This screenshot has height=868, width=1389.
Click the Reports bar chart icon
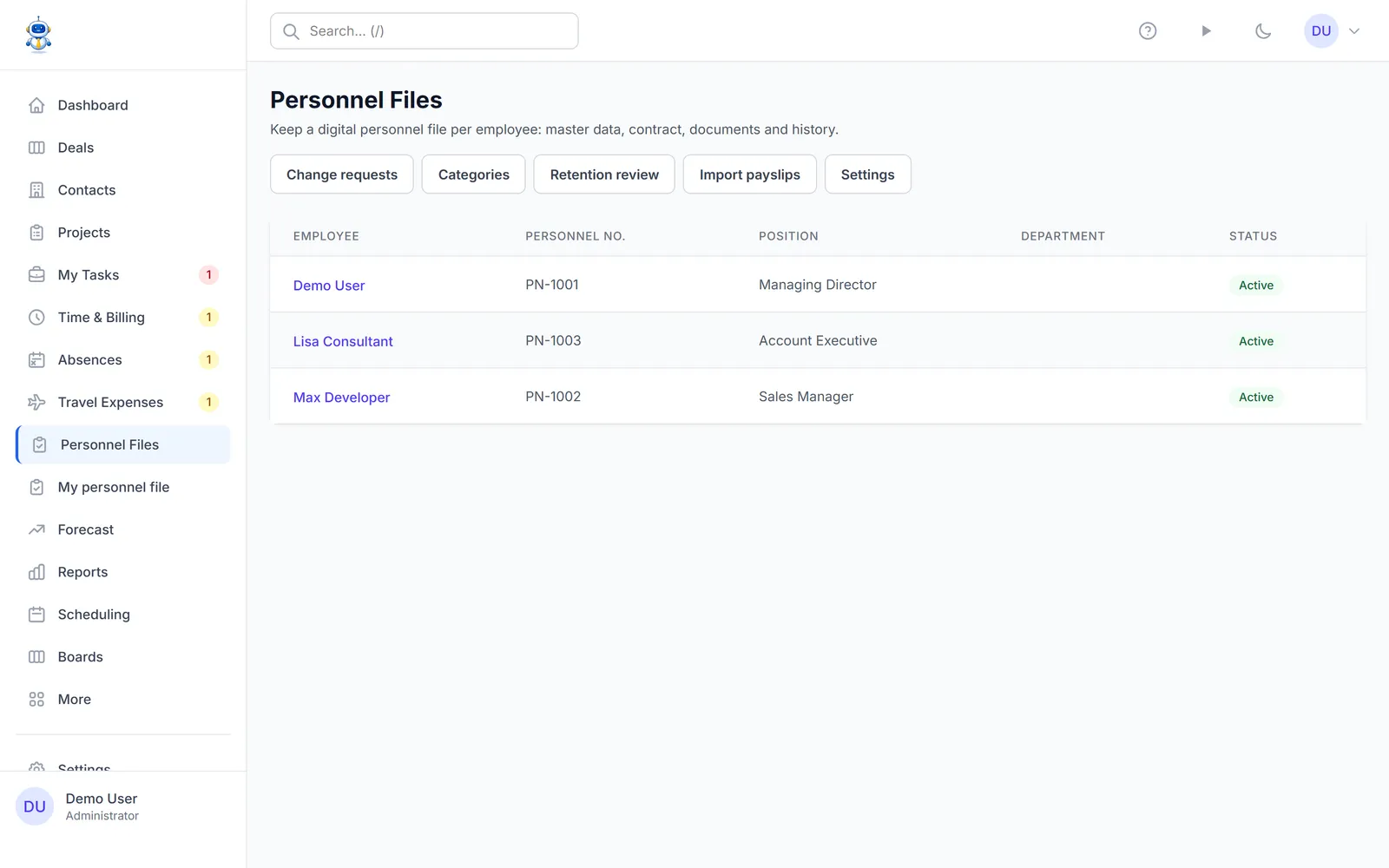pyautogui.click(x=36, y=572)
